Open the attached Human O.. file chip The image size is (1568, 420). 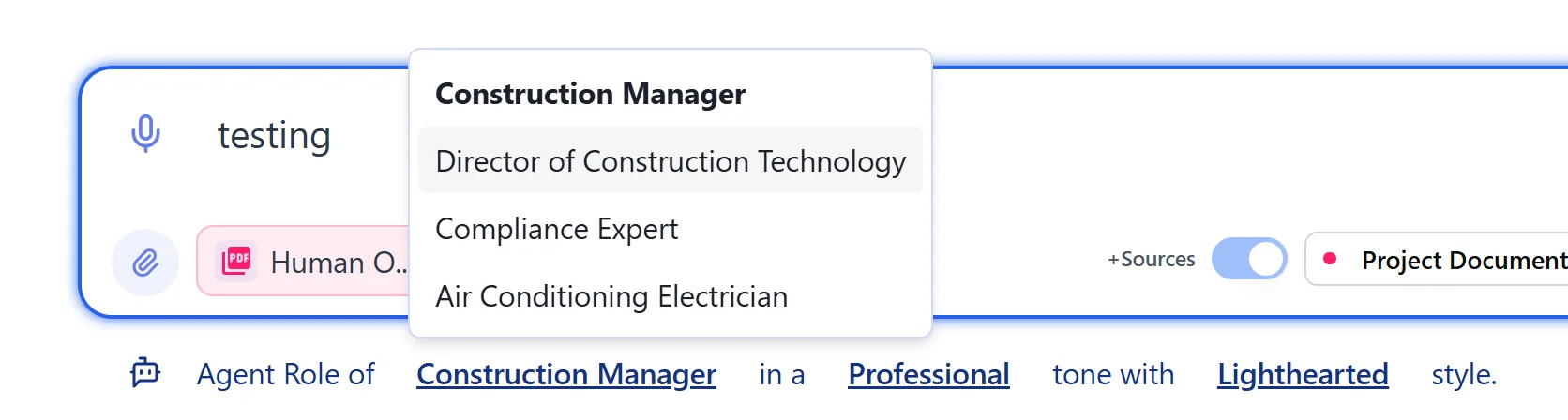(338, 262)
